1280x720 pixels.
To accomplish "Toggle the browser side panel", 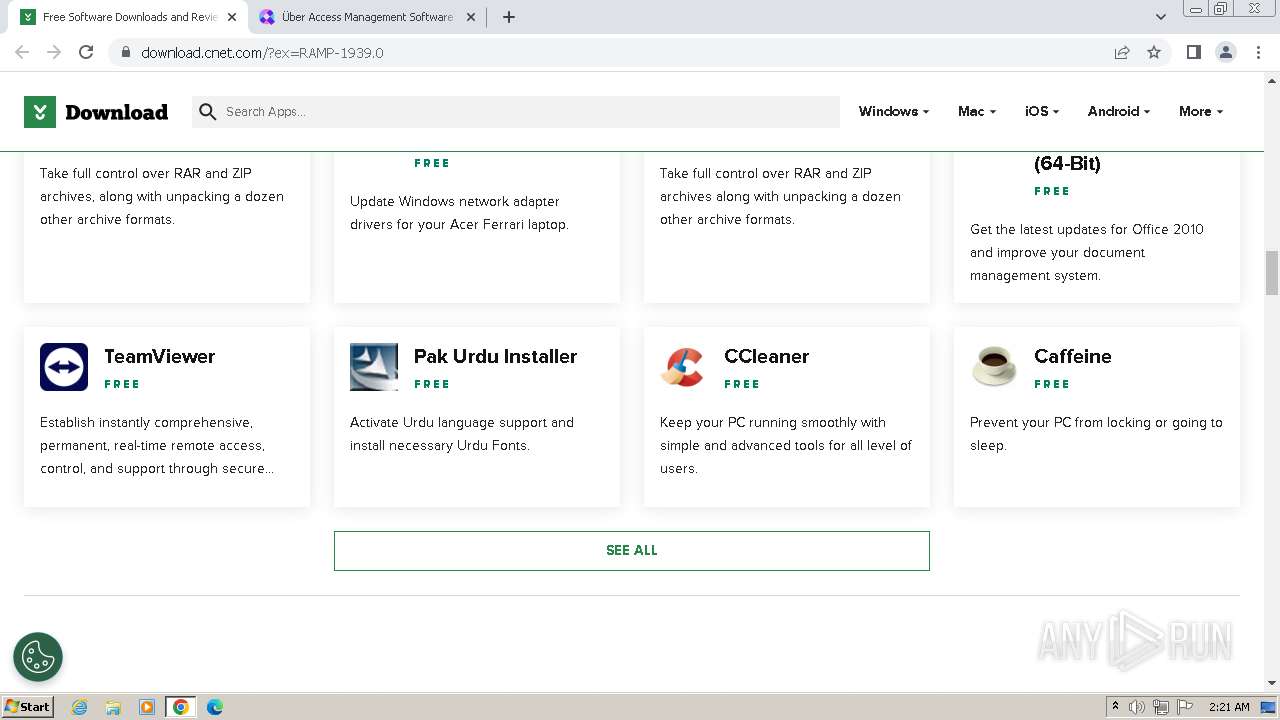I will pyautogui.click(x=1193, y=52).
